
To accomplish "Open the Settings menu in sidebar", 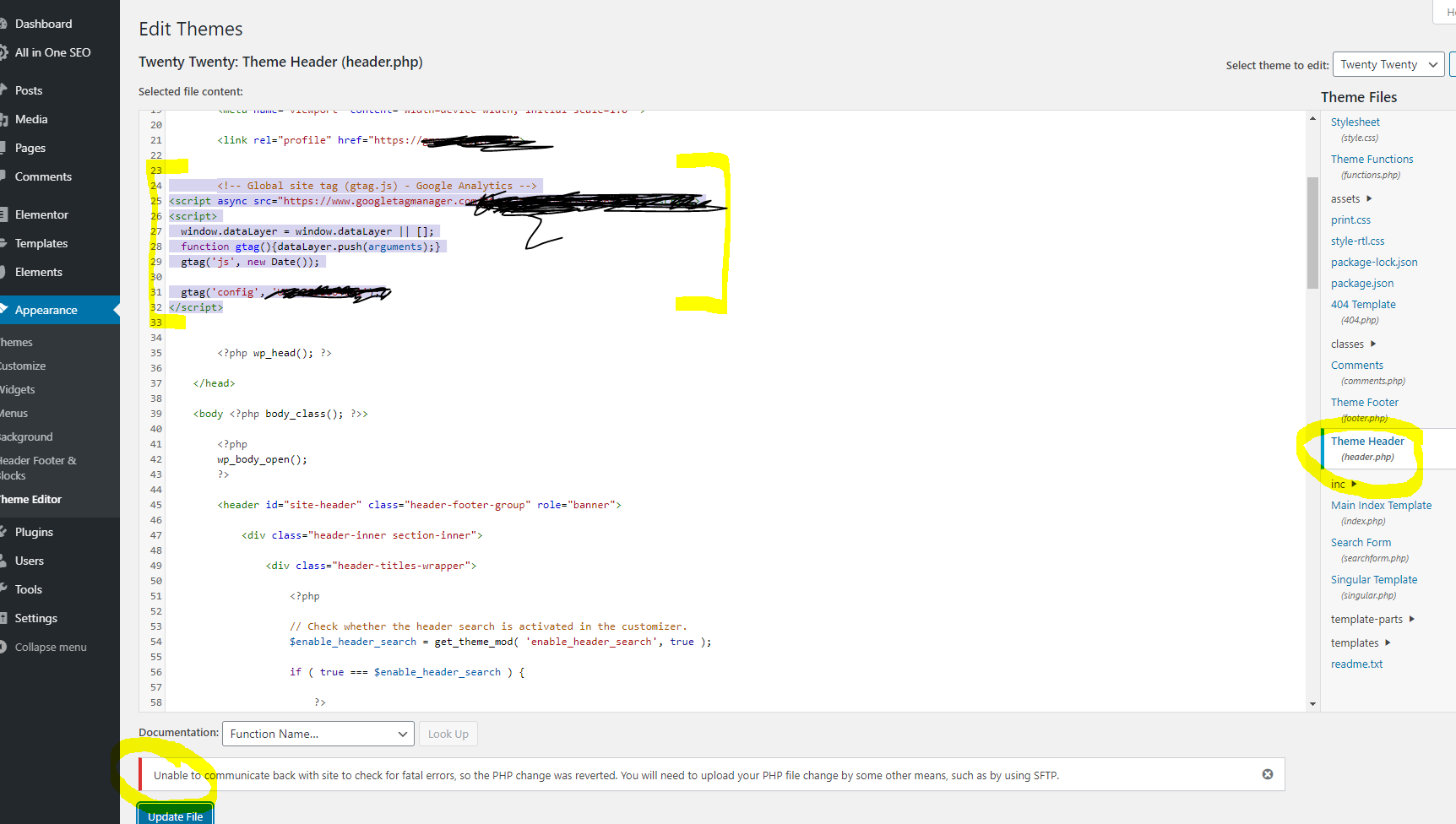I will pos(35,618).
